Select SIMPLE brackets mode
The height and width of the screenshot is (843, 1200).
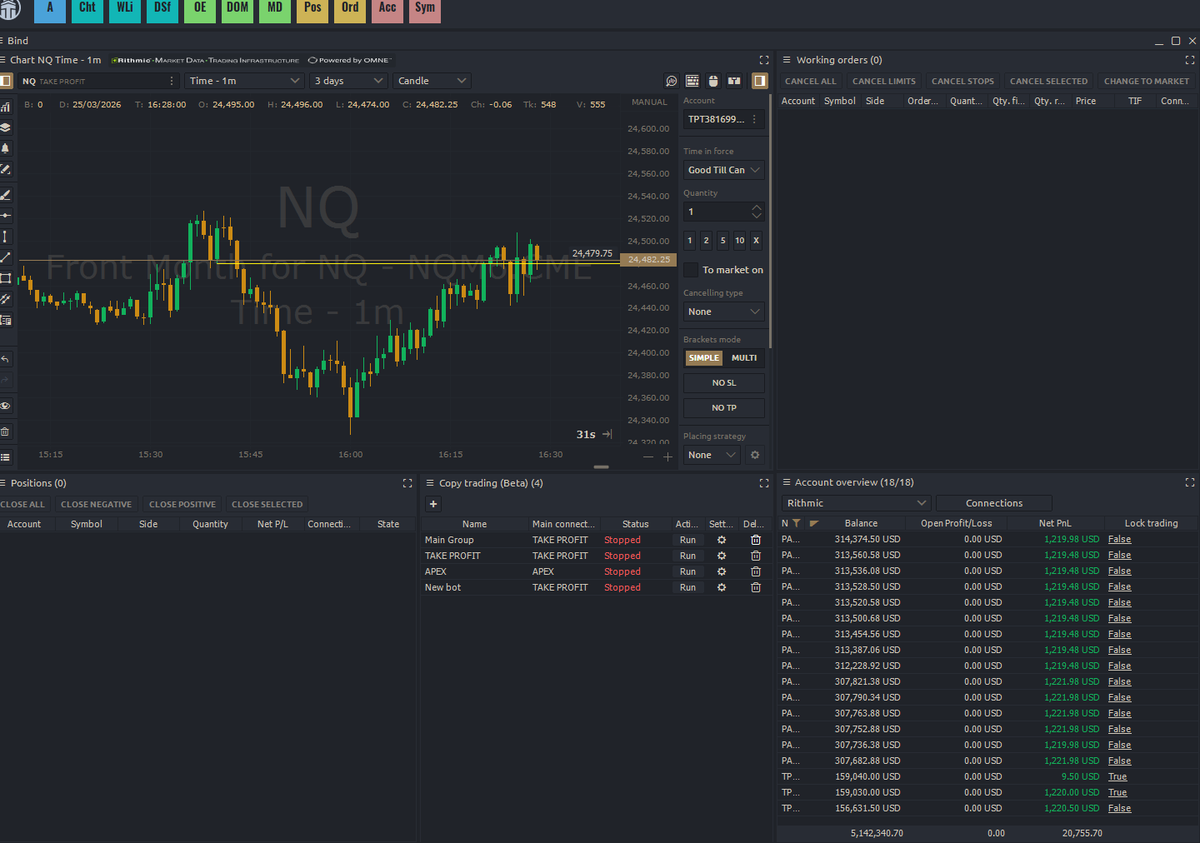pos(704,358)
